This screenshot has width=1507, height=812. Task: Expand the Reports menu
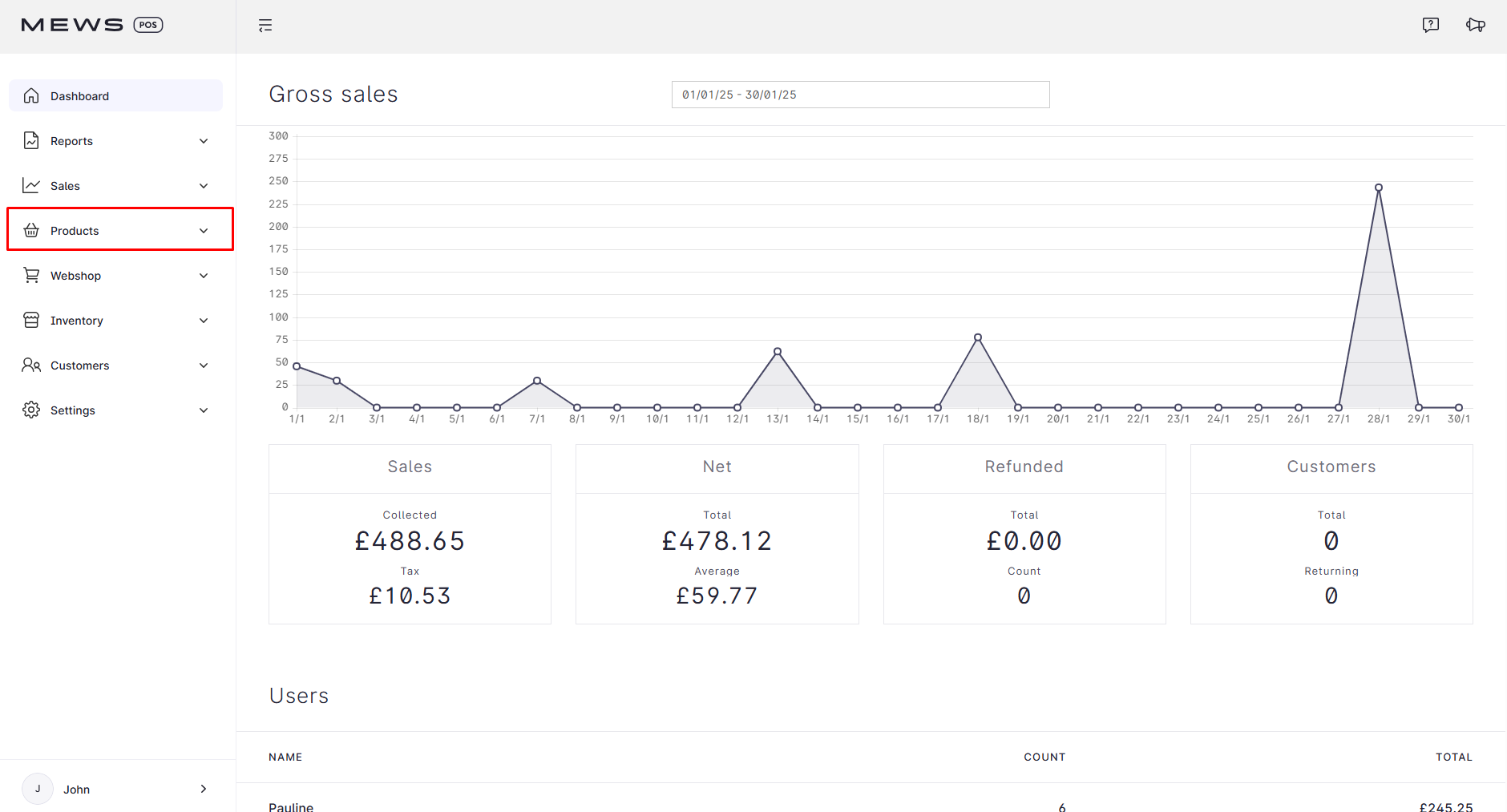204,140
